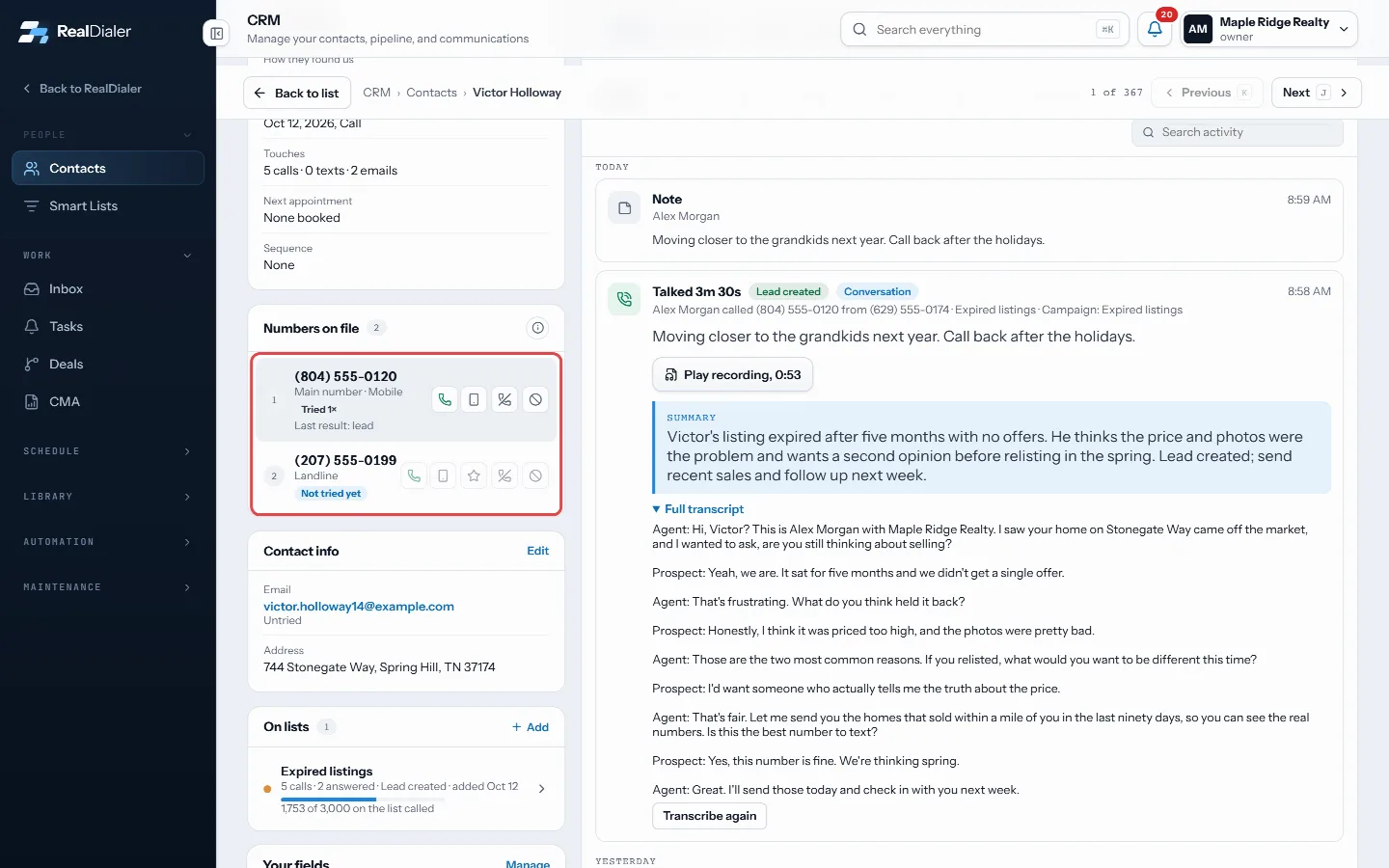This screenshot has width=1389, height=868.
Task: Click the crossed-phone icon for (207) 555-0199
Action: [504, 475]
